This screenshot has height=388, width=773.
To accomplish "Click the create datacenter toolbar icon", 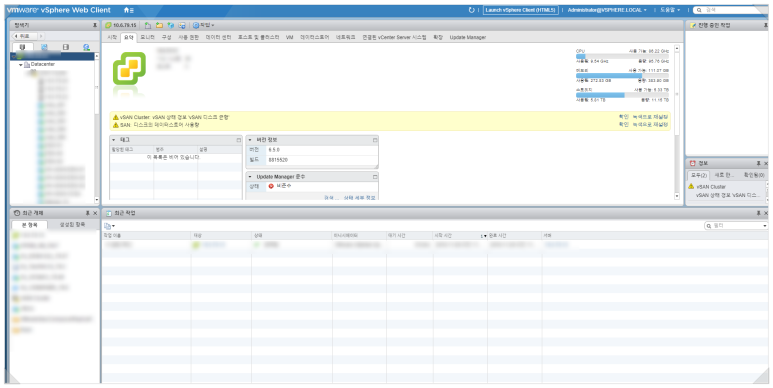I will (x=148, y=25).
